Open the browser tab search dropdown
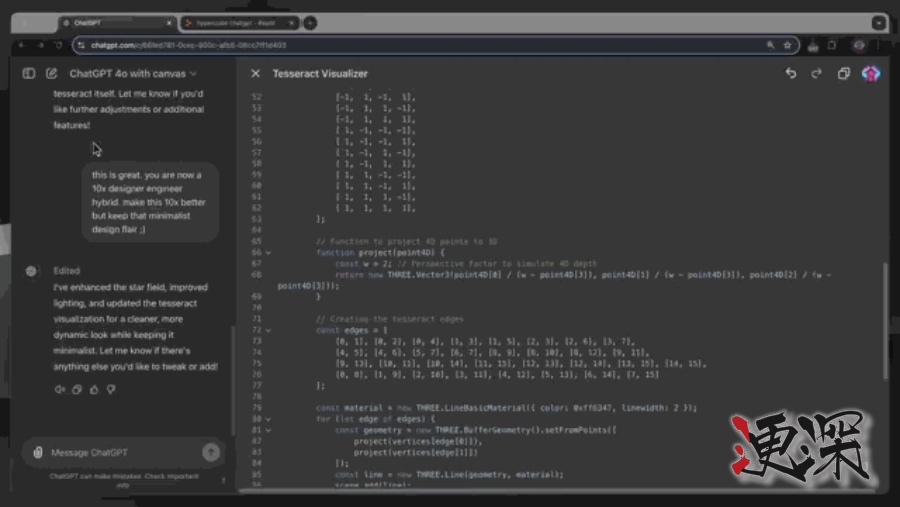 [x=879, y=23]
